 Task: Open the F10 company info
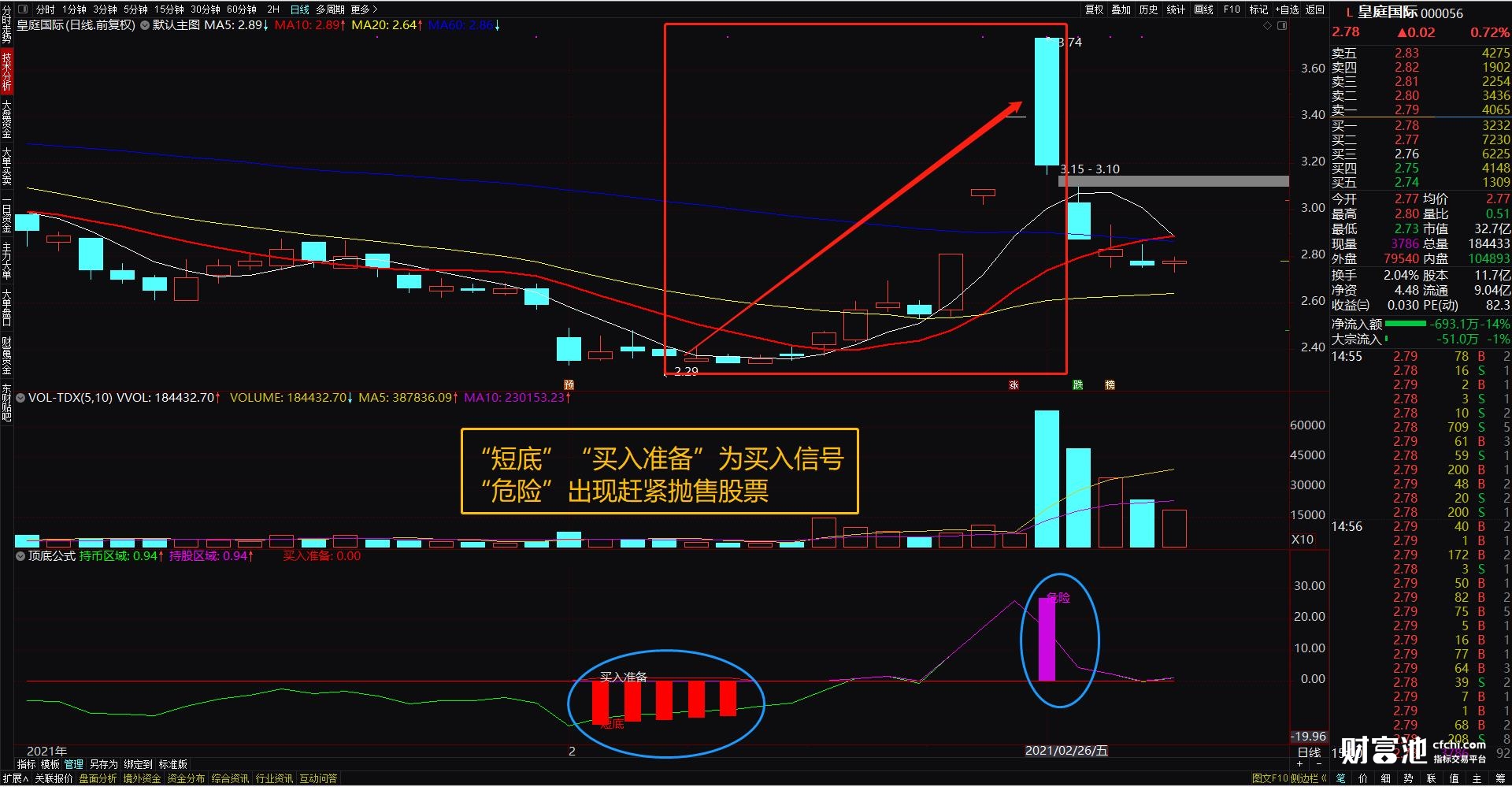pyautogui.click(x=1232, y=9)
